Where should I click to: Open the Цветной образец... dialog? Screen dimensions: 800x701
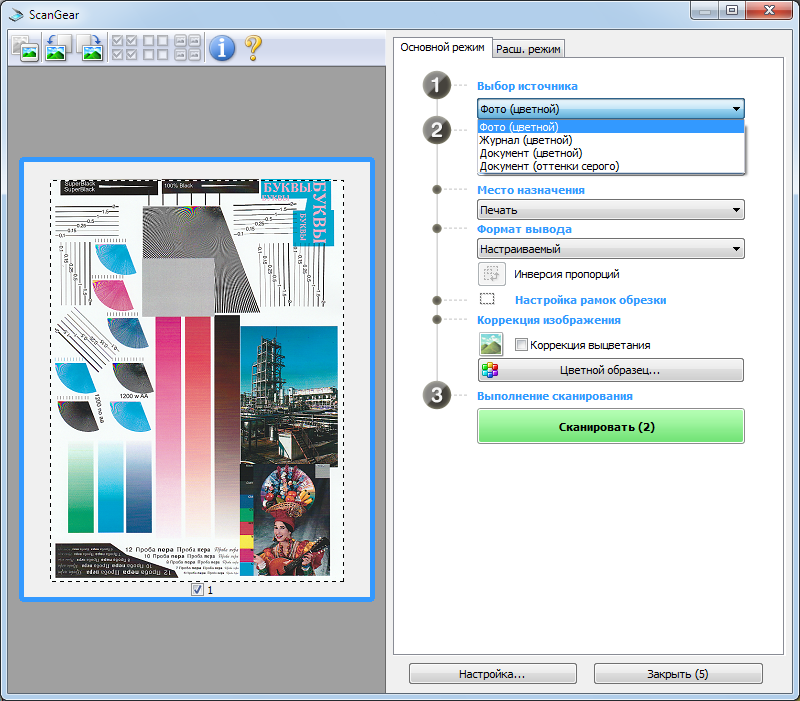click(x=611, y=370)
